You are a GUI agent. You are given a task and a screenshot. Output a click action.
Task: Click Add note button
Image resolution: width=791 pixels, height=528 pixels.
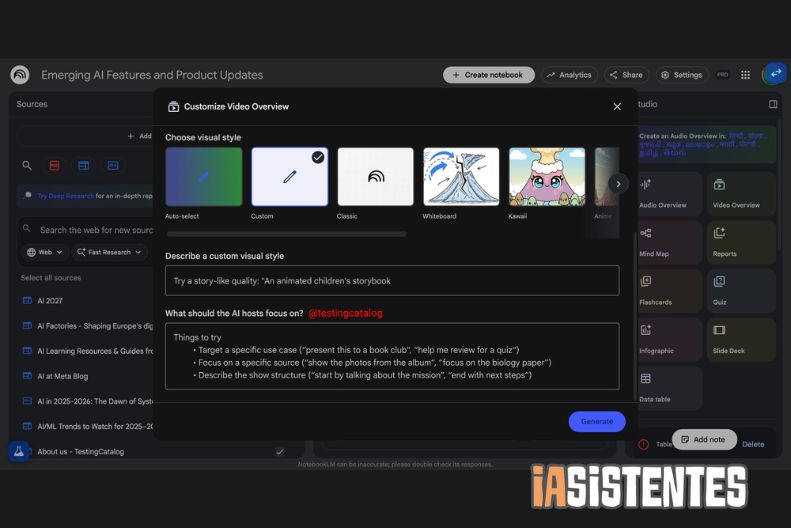[704, 439]
